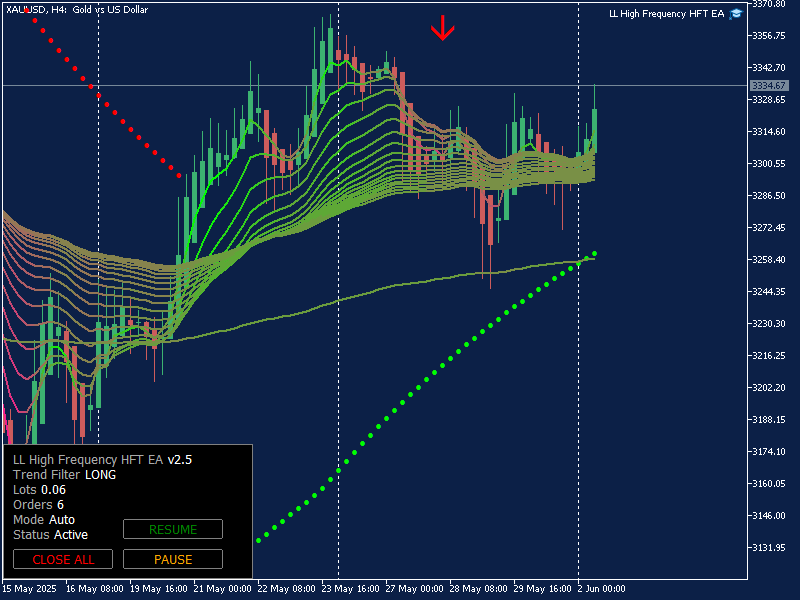Click the '2 Jun 00:00' time axis label
Image resolution: width=800 pixels, height=600 pixels.
click(x=603, y=588)
